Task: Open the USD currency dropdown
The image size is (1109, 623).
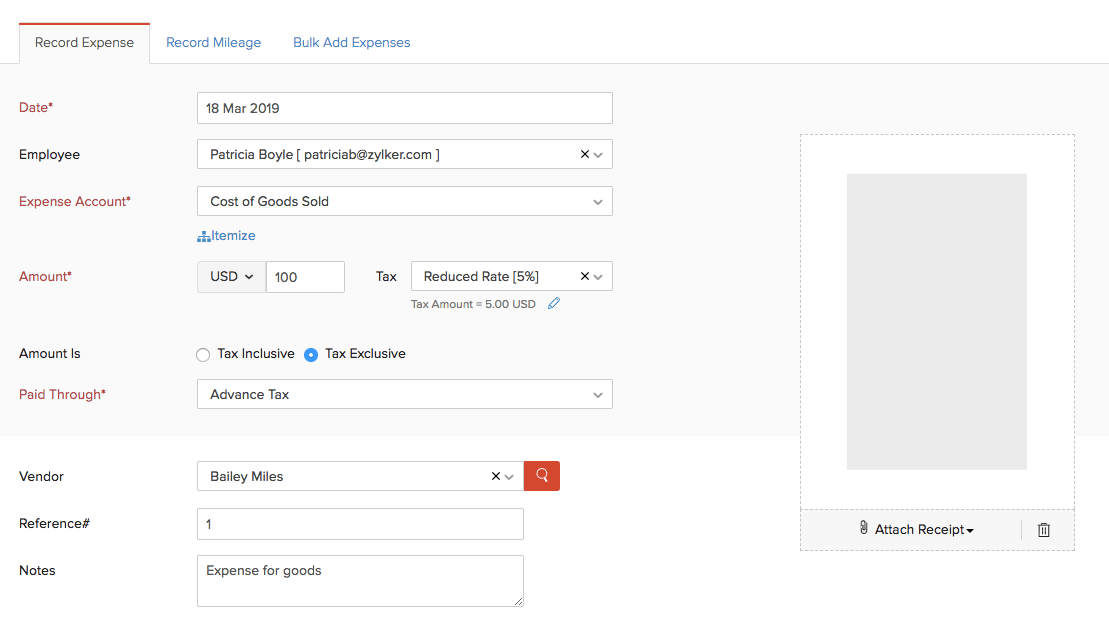Action: [231, 277]
